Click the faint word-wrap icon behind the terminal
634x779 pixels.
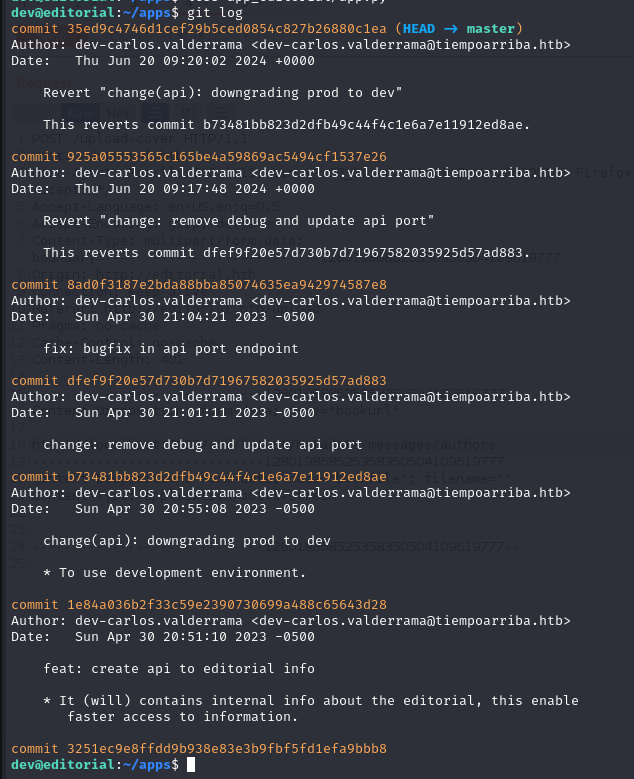(x=155, y=113)
